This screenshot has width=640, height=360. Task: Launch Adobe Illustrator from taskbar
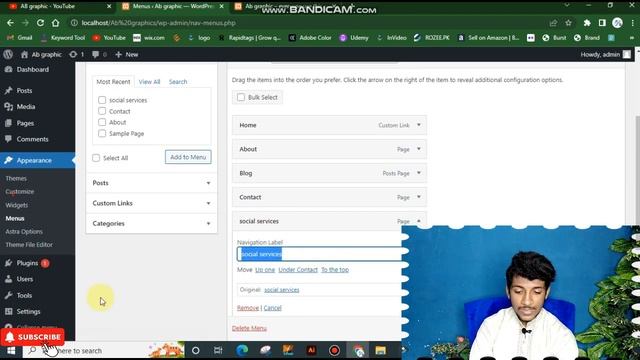(311, 350)
